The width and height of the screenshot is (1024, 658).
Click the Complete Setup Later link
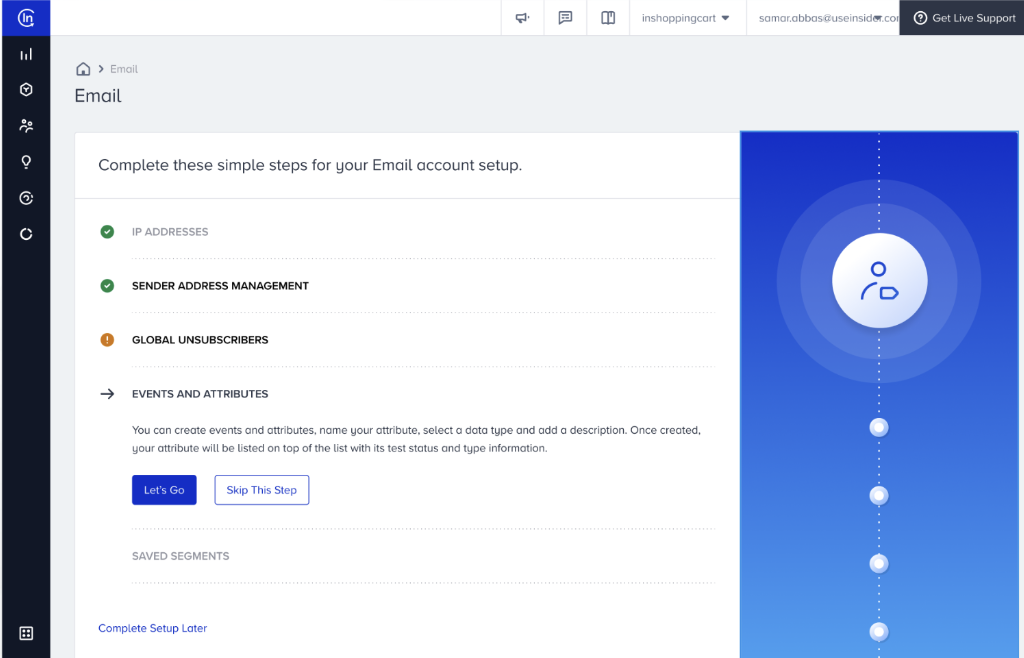[152, 627]
